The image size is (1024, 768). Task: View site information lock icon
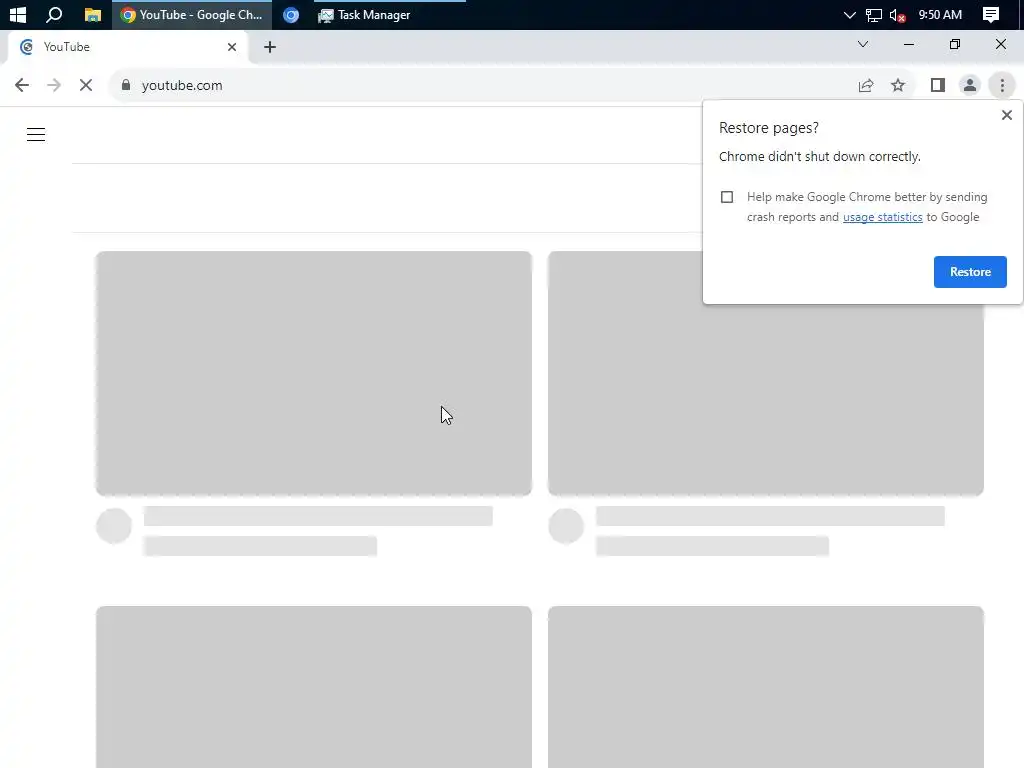pyautogui.click(x=126, y=85)
